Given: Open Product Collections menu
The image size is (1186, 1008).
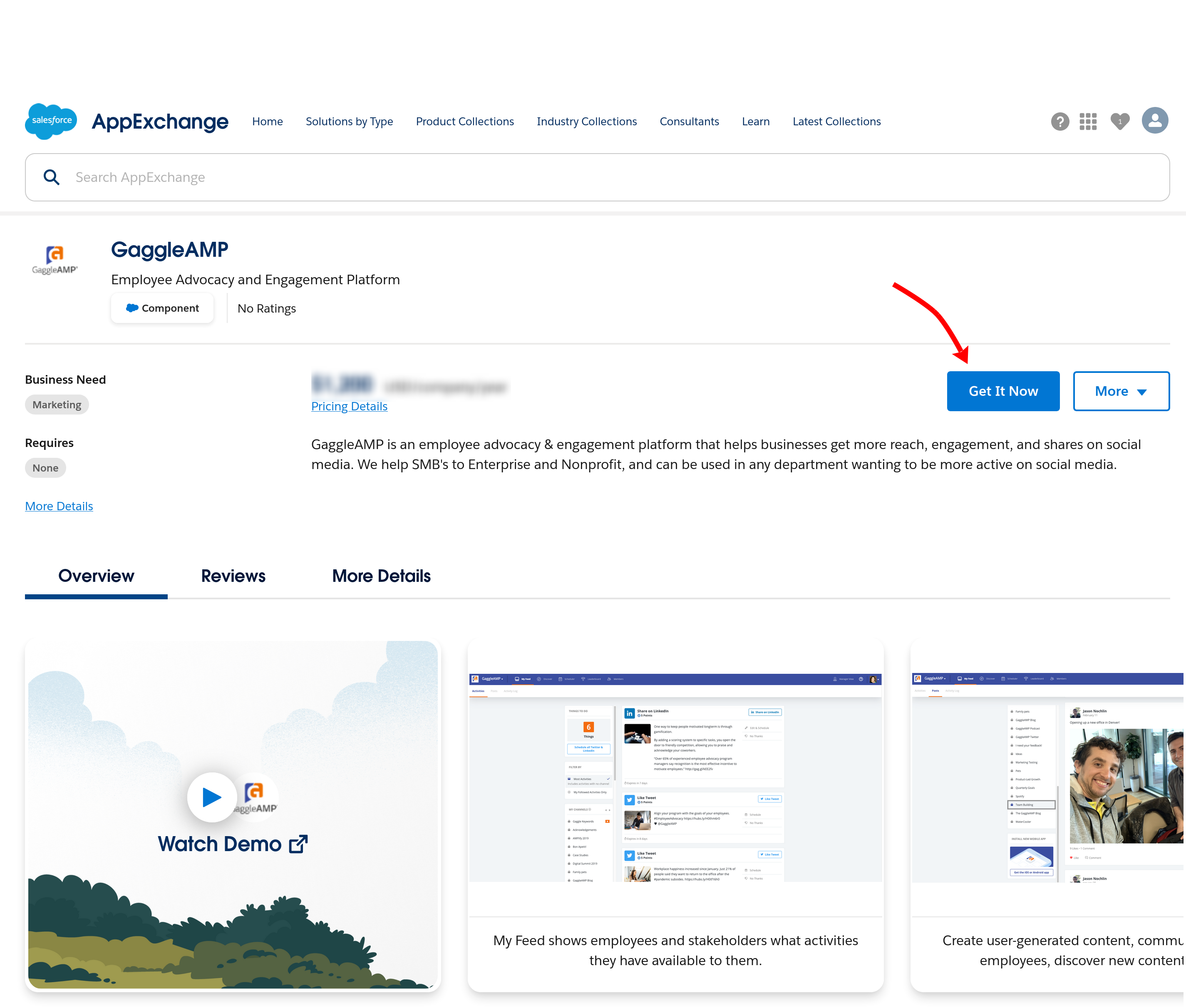Looking at the screenshot, I should pyautogui.click(x=464, y=122).
